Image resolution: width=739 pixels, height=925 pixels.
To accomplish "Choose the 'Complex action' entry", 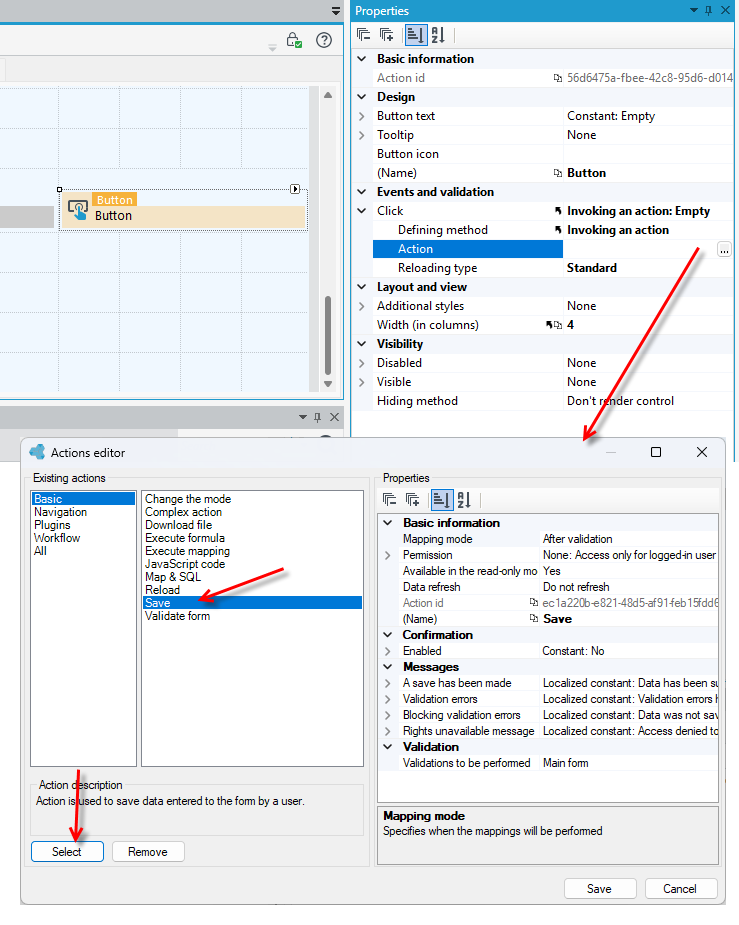I will click(252, 511).
